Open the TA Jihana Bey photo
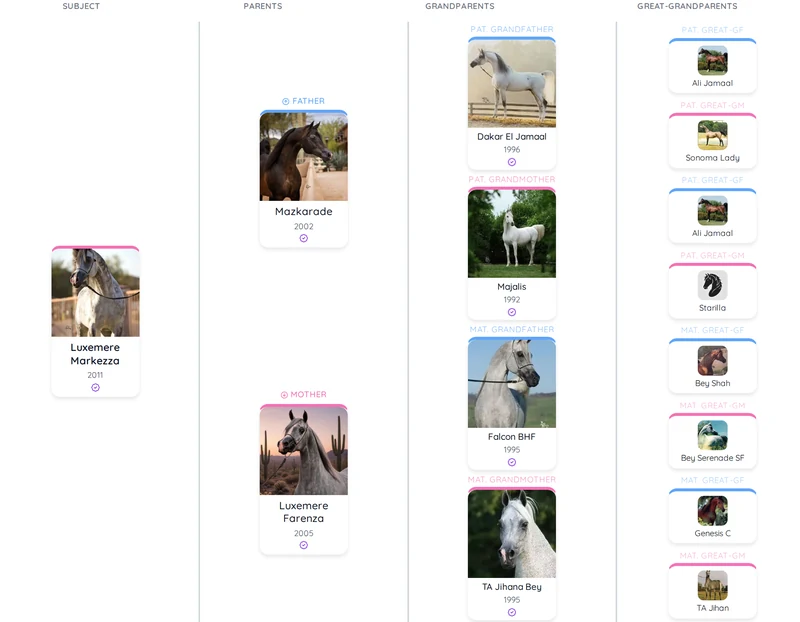The image size is (800, 622). 512,533
